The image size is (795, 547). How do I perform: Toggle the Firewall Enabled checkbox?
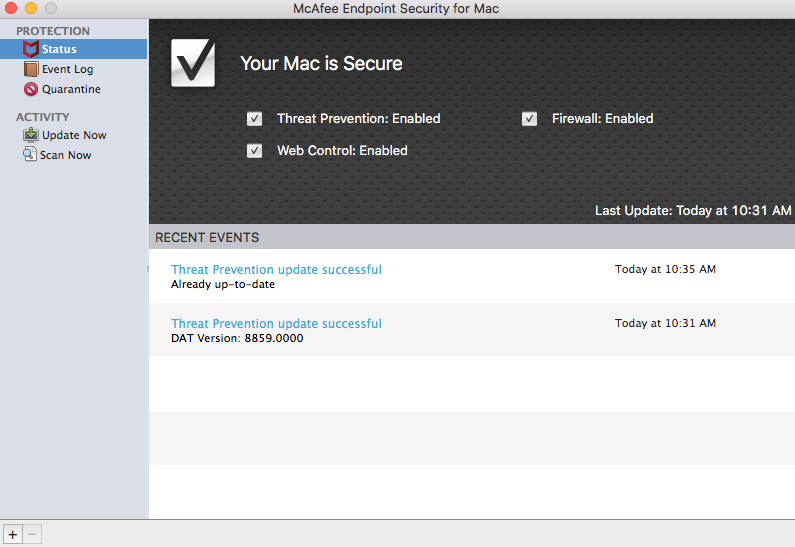pyautogui.click(x=530, y=119)
